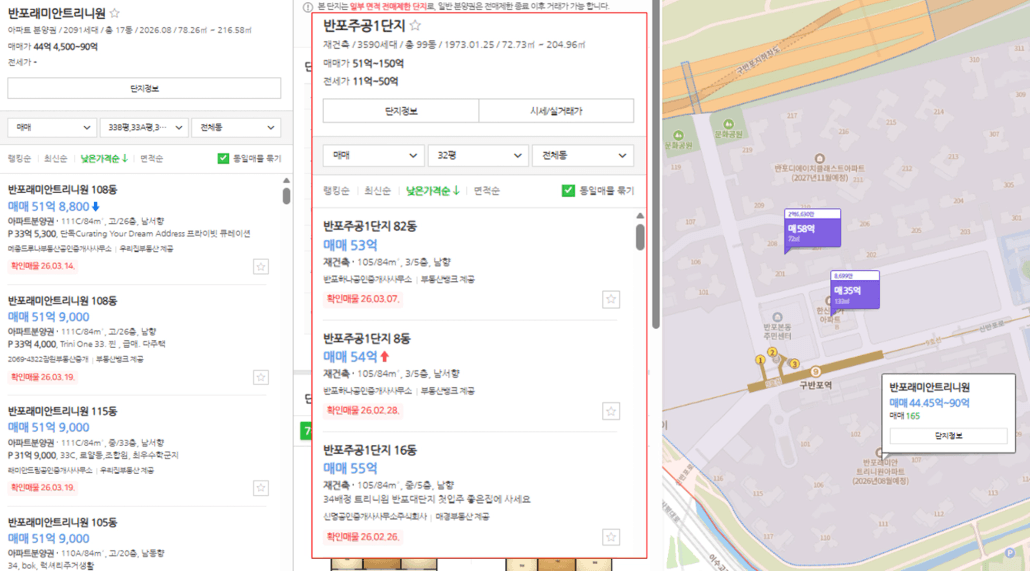Click the 확인매물 26.03.07. label
The height and width of the screenshot is (571, 1030).
(363, 299)
